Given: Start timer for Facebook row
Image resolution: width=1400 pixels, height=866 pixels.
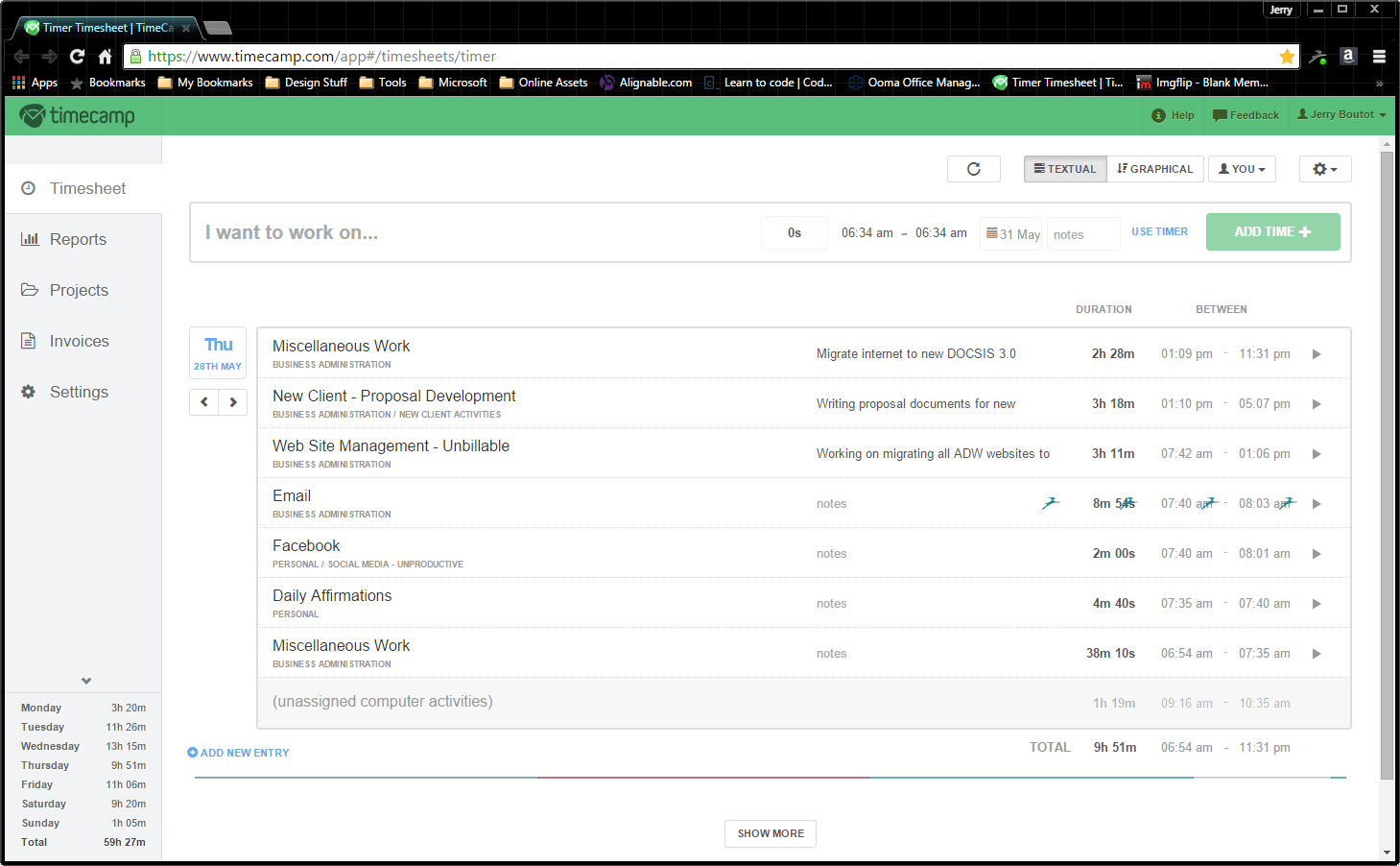Looking at the screenshot, I should pyautogui.click(x=1317, y=554).
